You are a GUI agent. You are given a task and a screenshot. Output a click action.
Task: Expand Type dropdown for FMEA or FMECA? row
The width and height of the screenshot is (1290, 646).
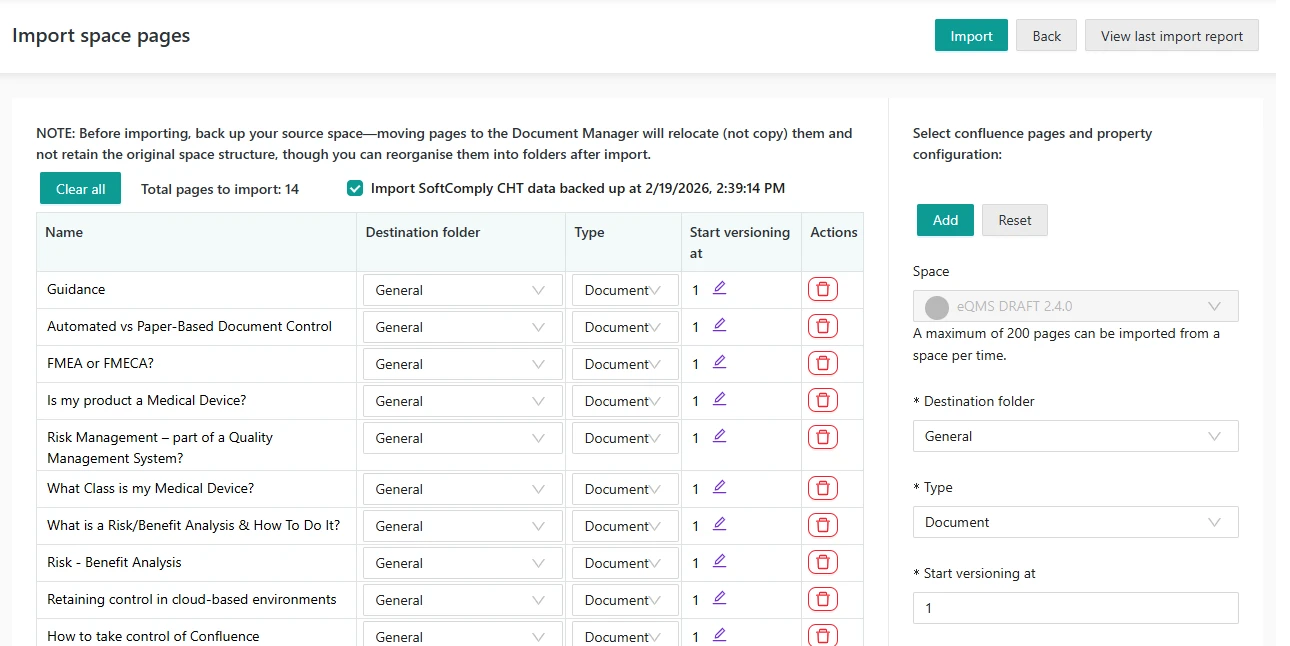tap(624, 364)
